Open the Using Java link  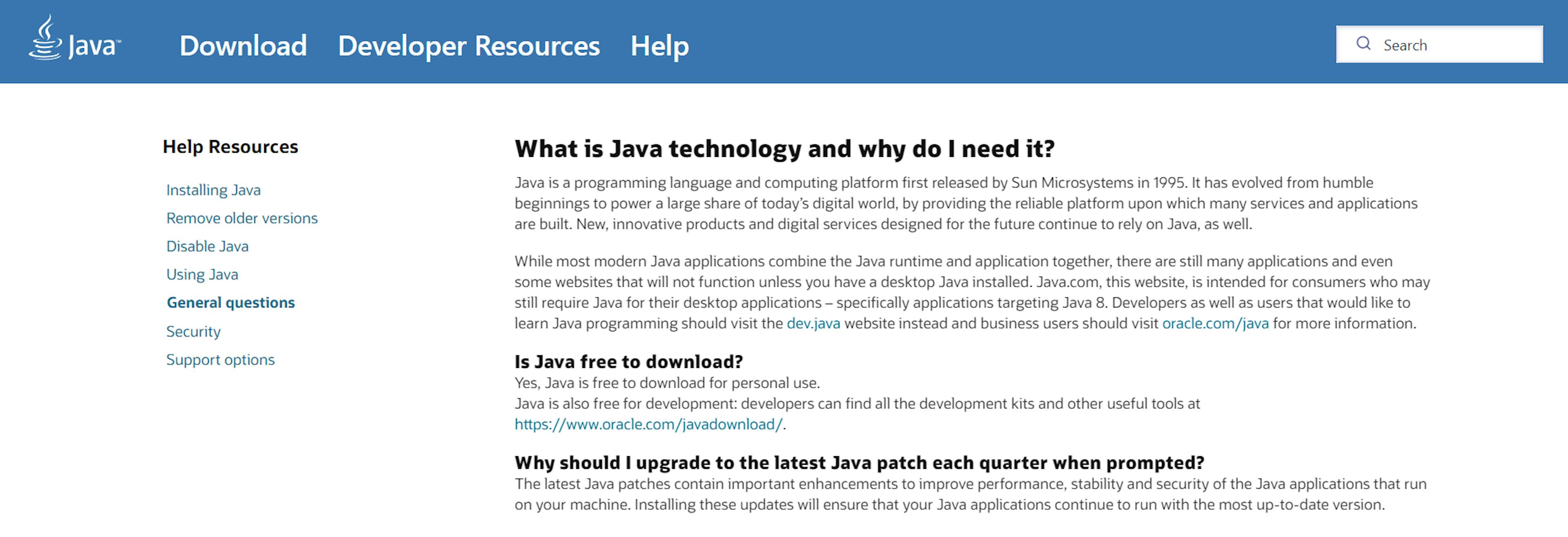[202, 274]
